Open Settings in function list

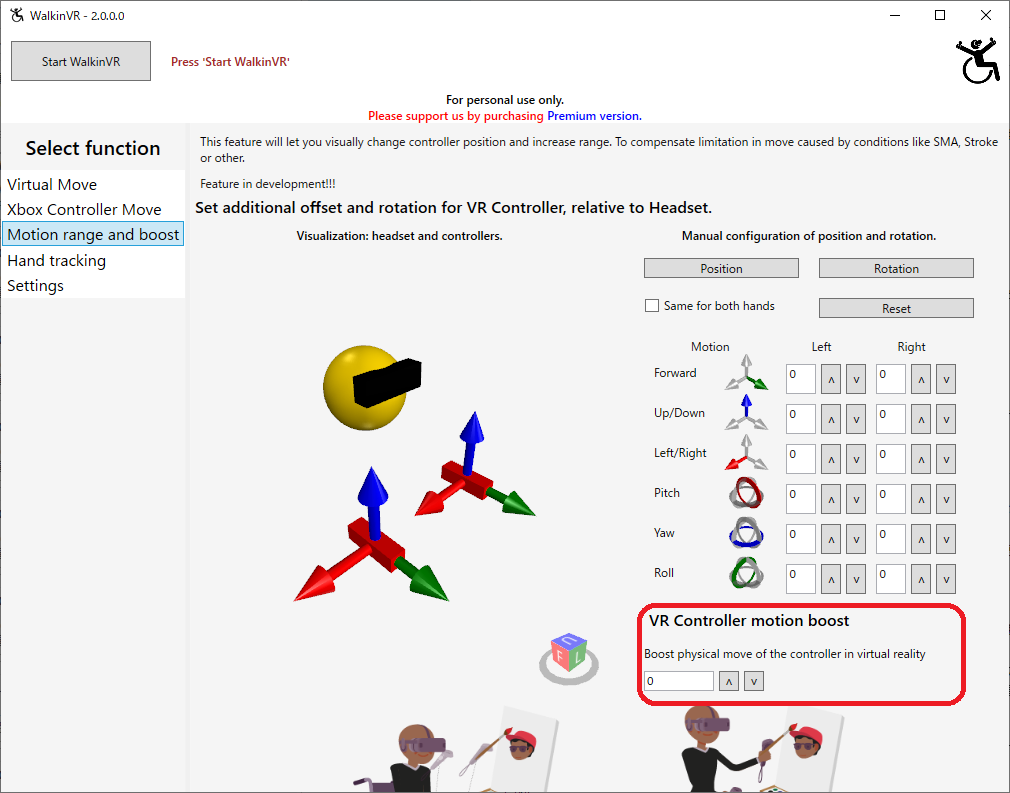(35, 285)
